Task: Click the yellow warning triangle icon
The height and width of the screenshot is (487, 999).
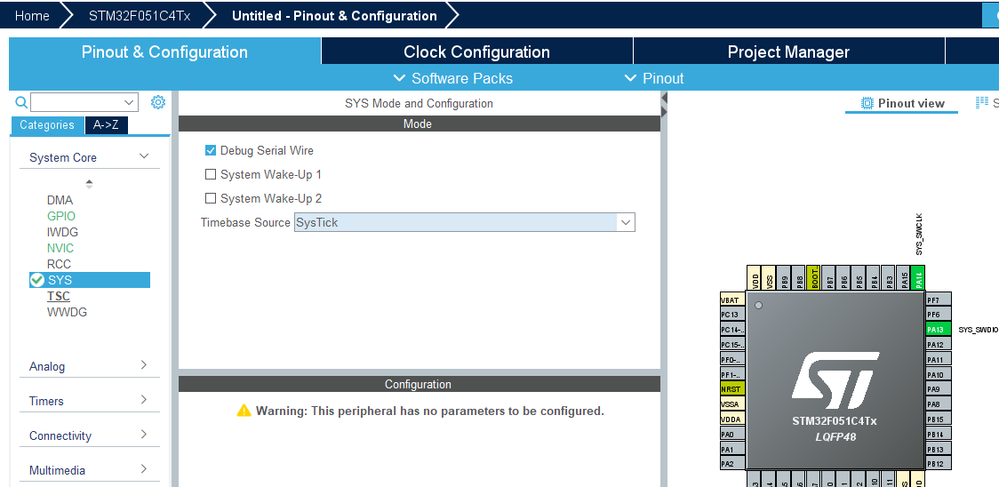Action: tap(244, 411)
